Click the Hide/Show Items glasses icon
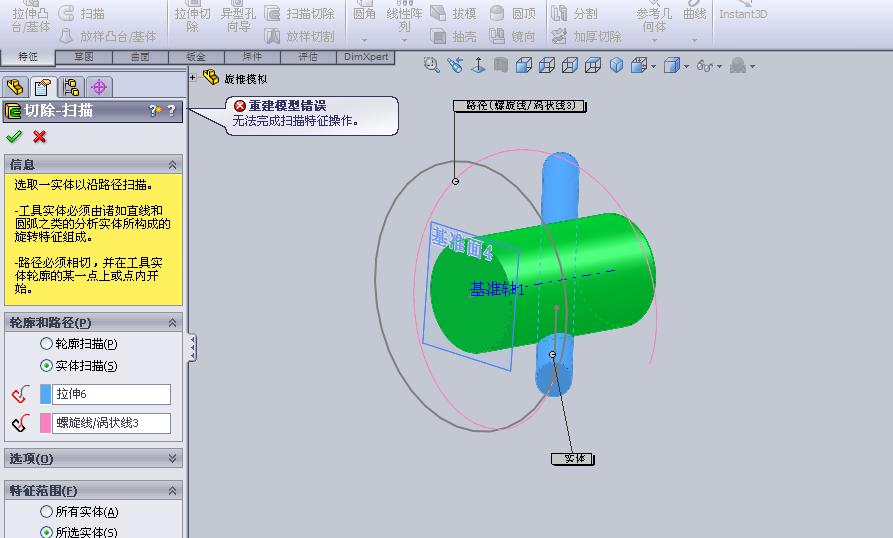Screen dimensions: 893x538 (704, 66)
